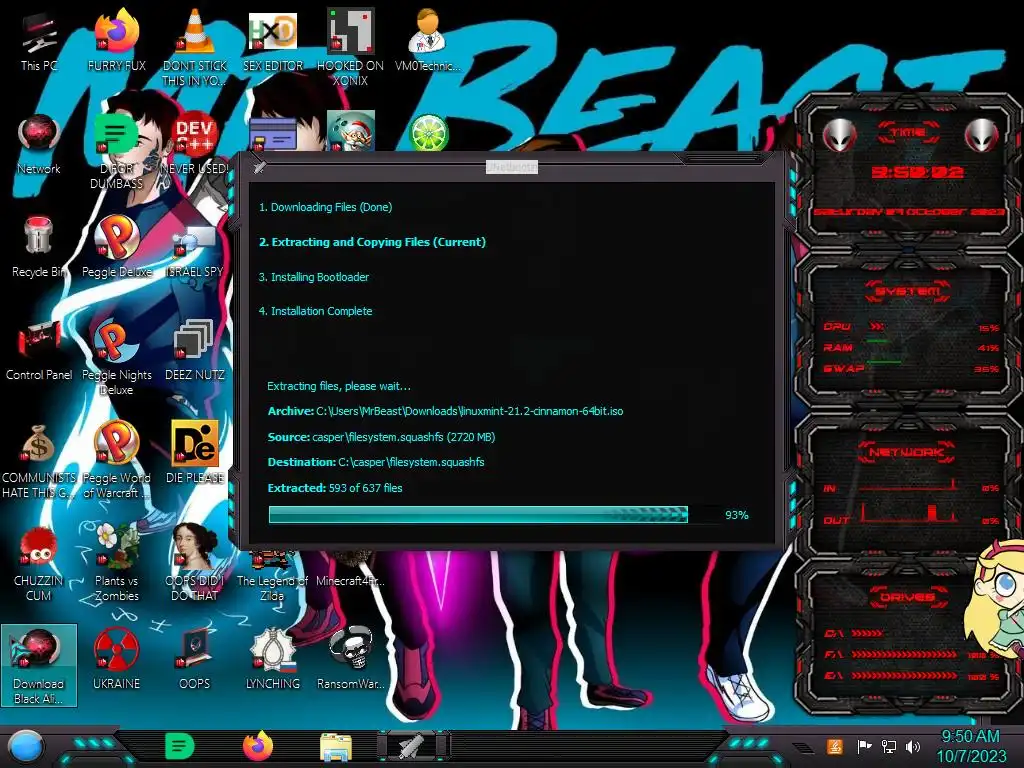This screenshot has width=1024, height=768.
Task: Launch Peggle World of Warcraft shortcut
Action: [x=116, y=460]
